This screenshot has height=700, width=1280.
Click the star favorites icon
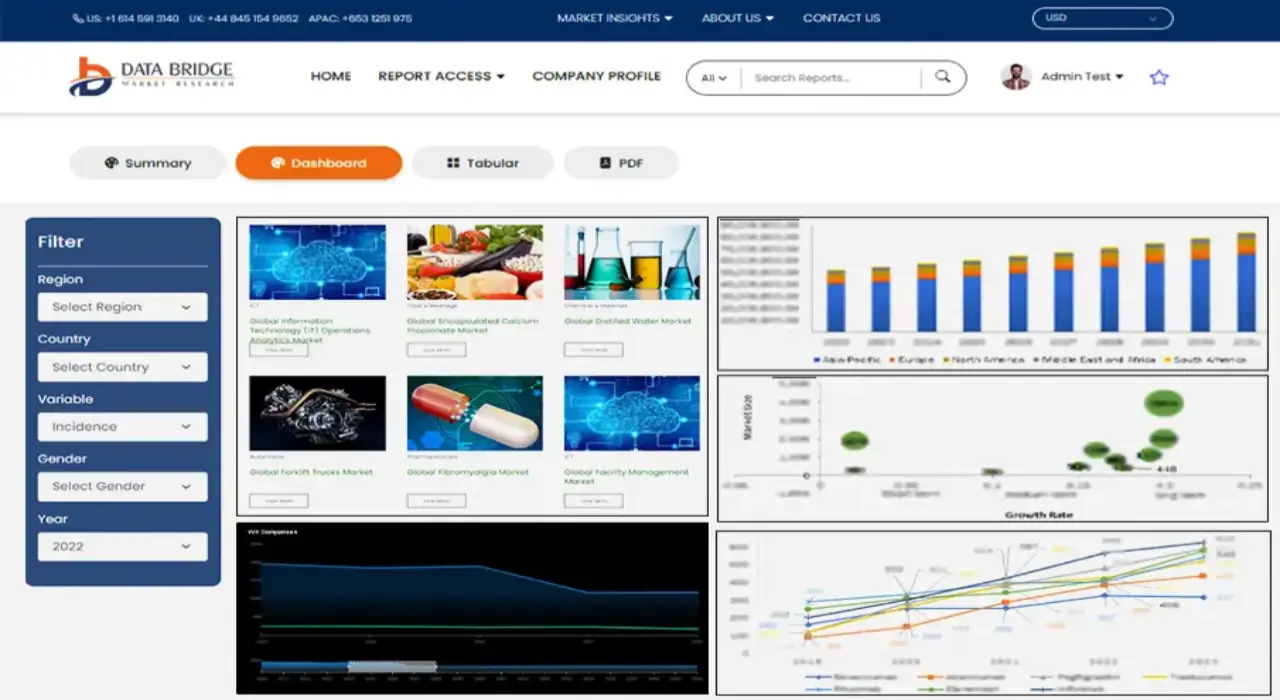1159,77
